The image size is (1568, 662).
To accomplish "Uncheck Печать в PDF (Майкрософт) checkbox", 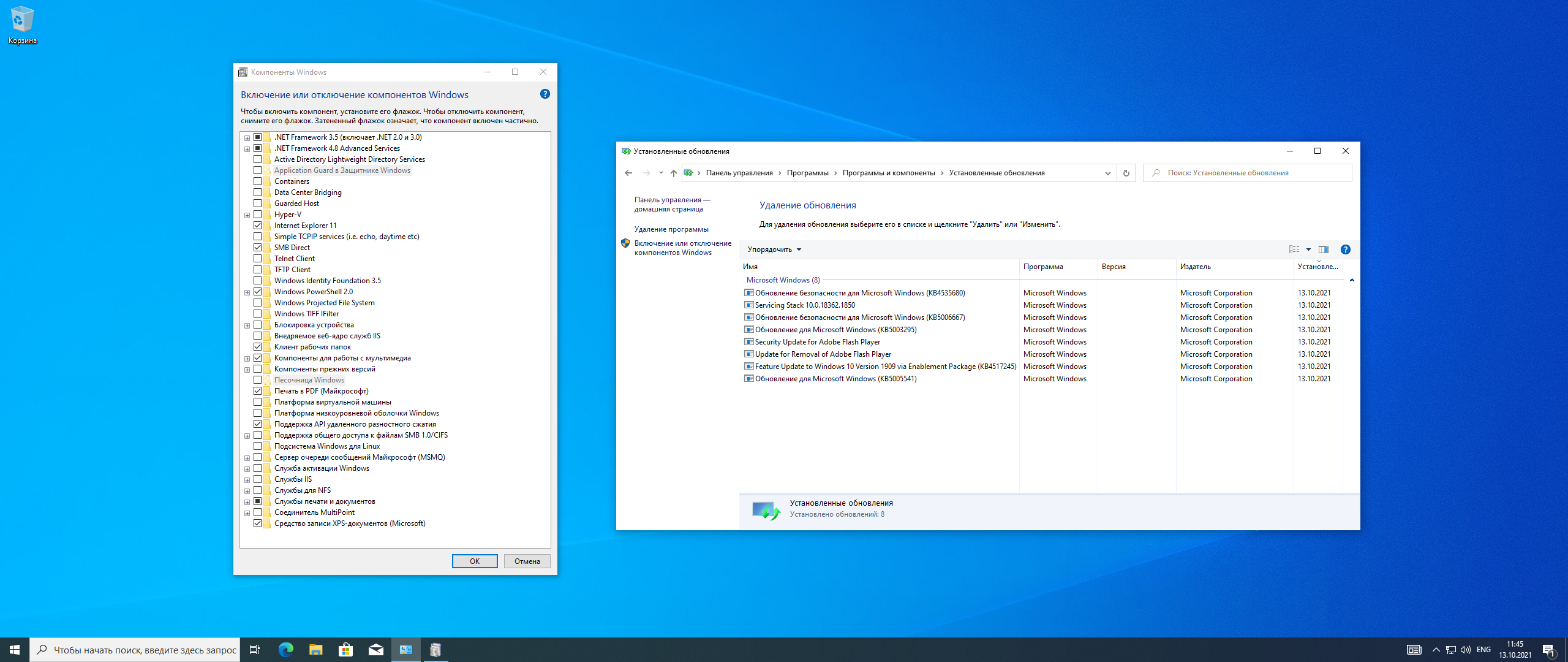I will (258, 391).
